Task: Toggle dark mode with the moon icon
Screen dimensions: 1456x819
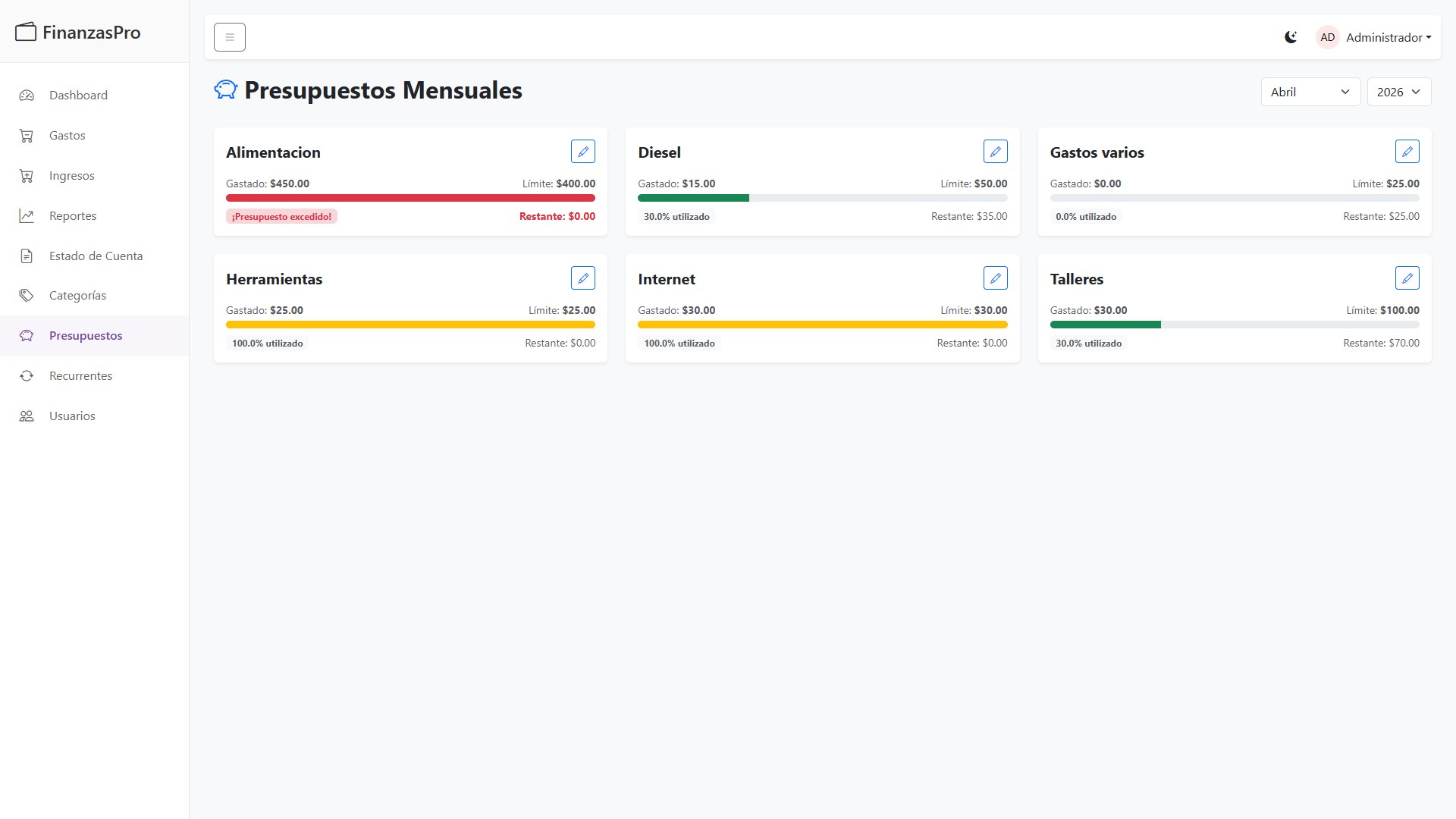Action: pos(1291,37)
